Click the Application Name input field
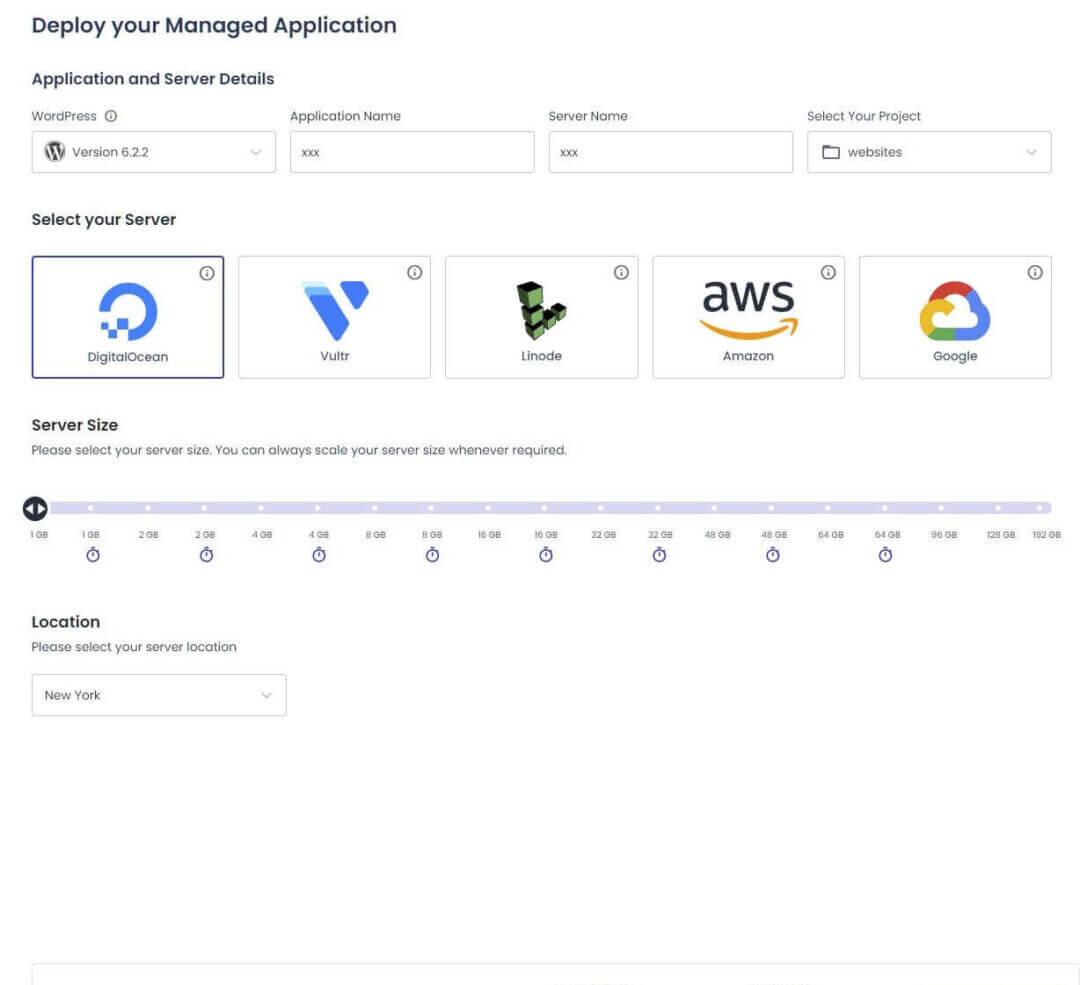 coord(412,152)
